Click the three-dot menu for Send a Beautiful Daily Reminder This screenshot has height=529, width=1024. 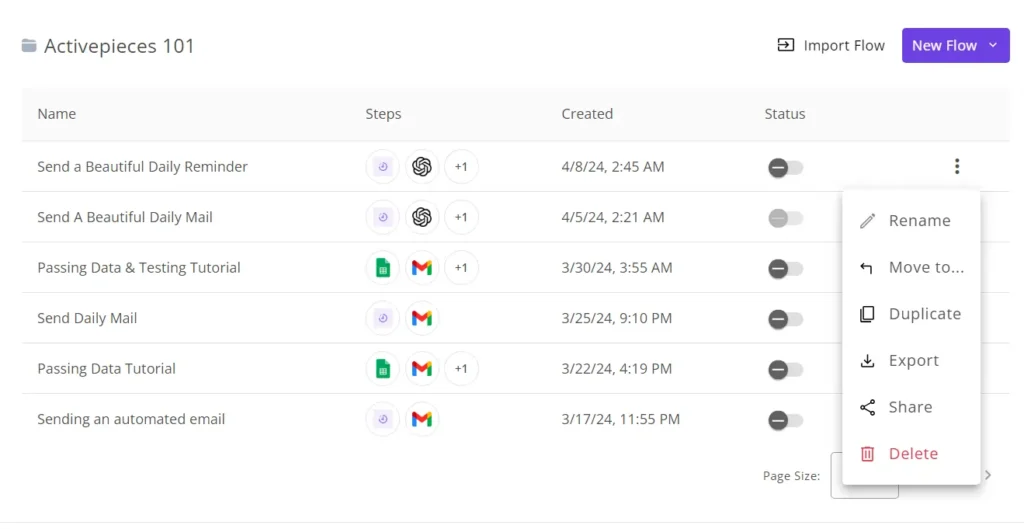(x=957, y=167)
